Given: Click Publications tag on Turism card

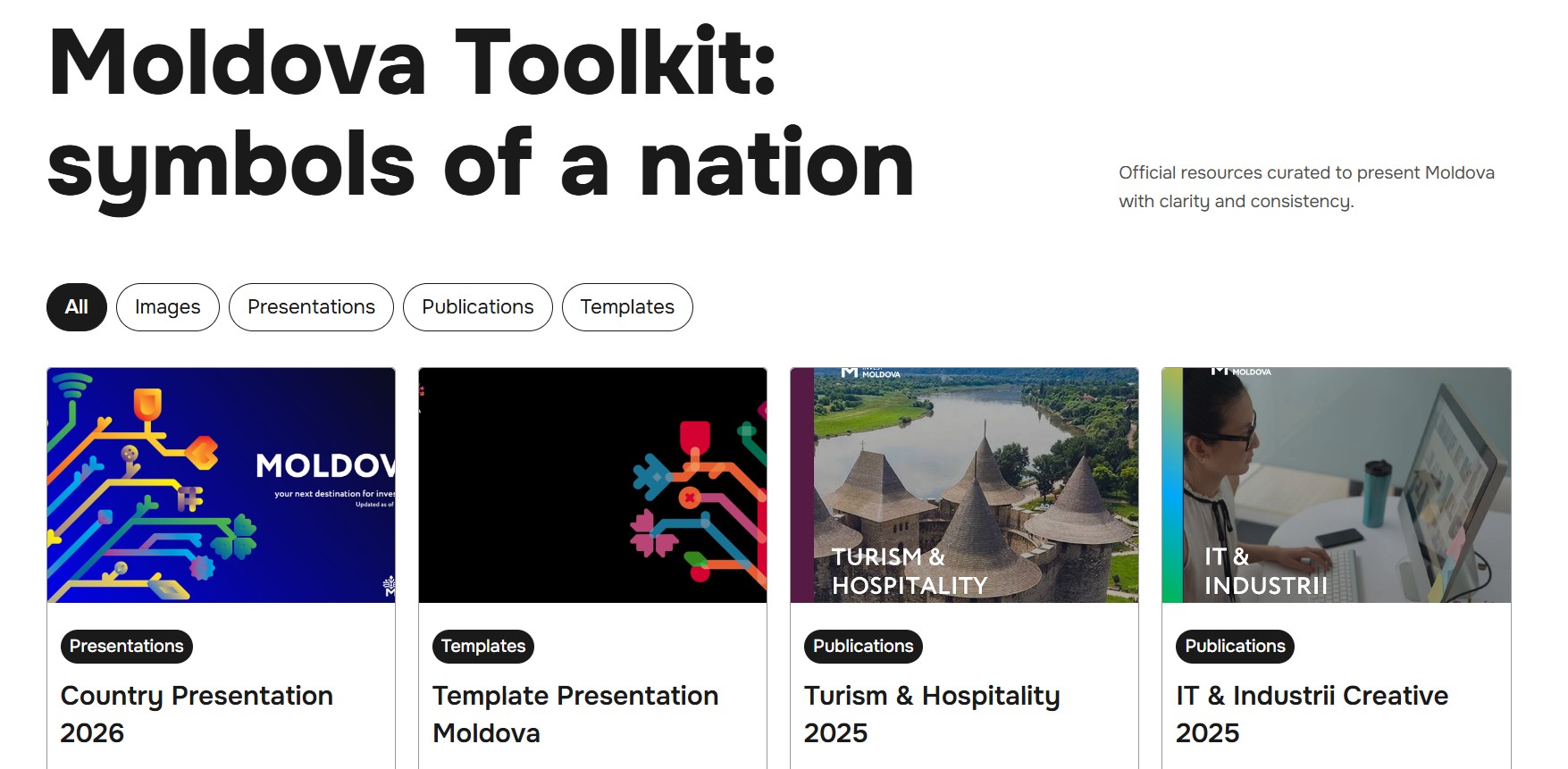Looking at the screenshot, I should click(863, 647).
